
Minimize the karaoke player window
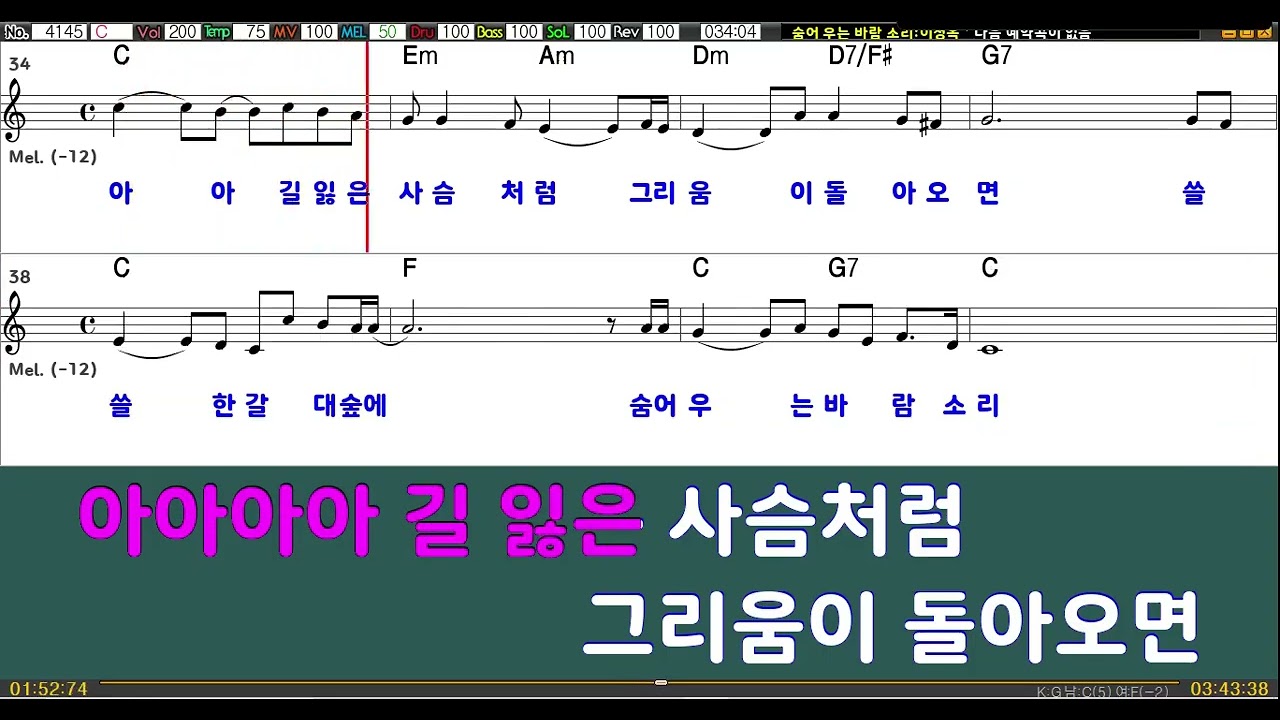(x=1229, y=32)
